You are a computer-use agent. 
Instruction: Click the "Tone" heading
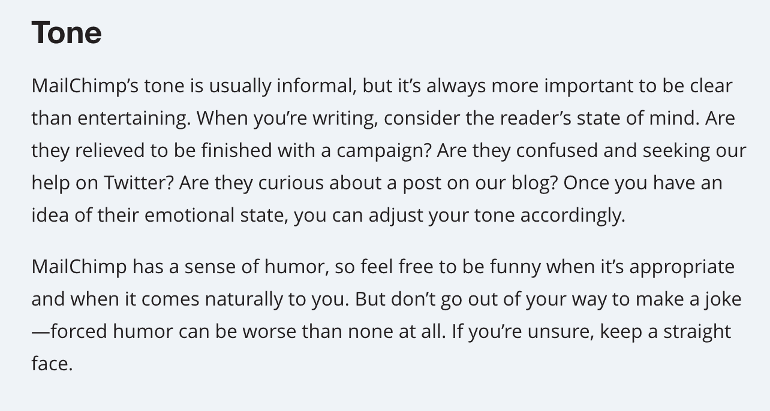[x=66, y=33]
